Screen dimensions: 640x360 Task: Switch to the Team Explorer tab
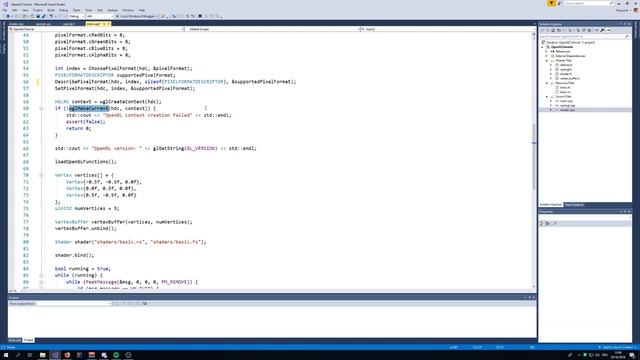click(574, 204)
